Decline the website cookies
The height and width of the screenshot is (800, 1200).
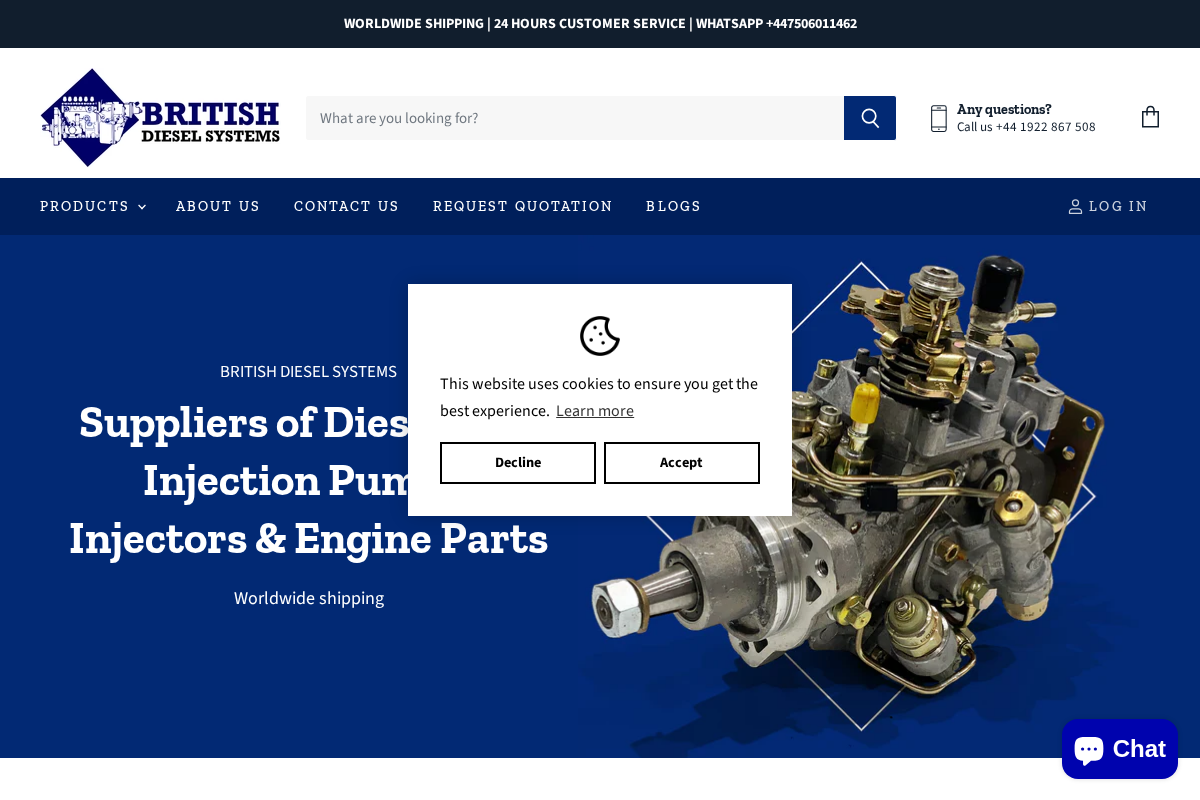click(x=518, y=462)
